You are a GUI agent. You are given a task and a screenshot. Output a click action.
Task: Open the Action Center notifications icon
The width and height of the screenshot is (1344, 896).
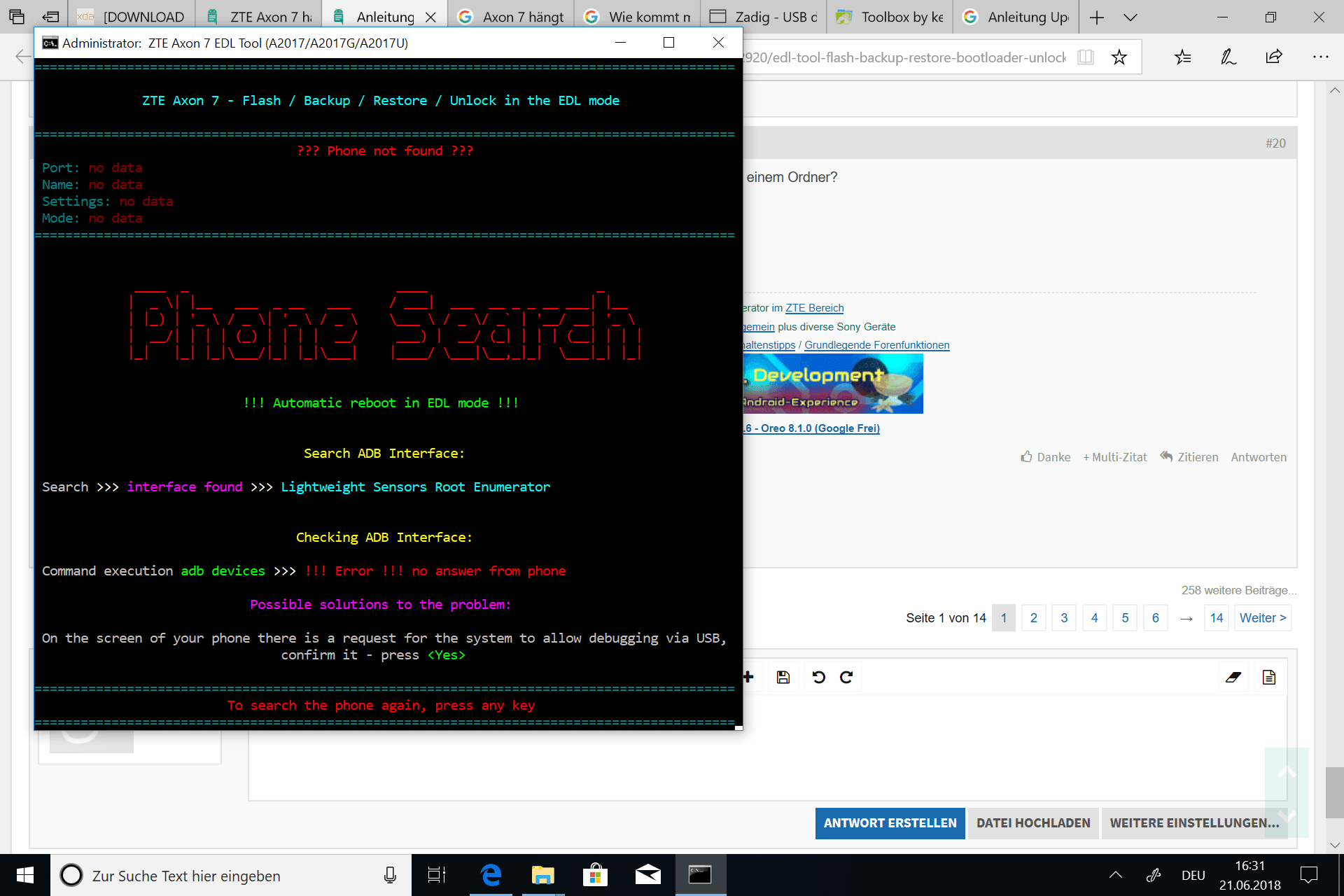1309,875
